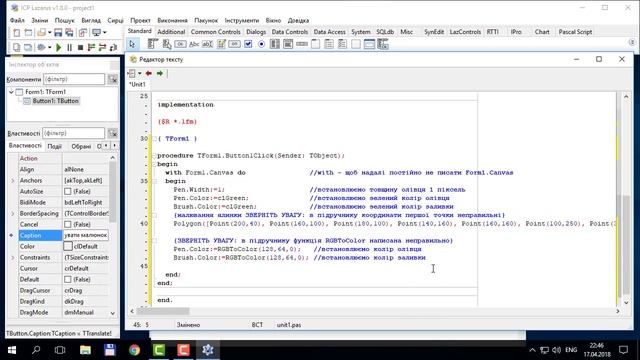This screenshot has width=640, height=360.
Task: Click the Step Over icon
Action: point(102,47)
